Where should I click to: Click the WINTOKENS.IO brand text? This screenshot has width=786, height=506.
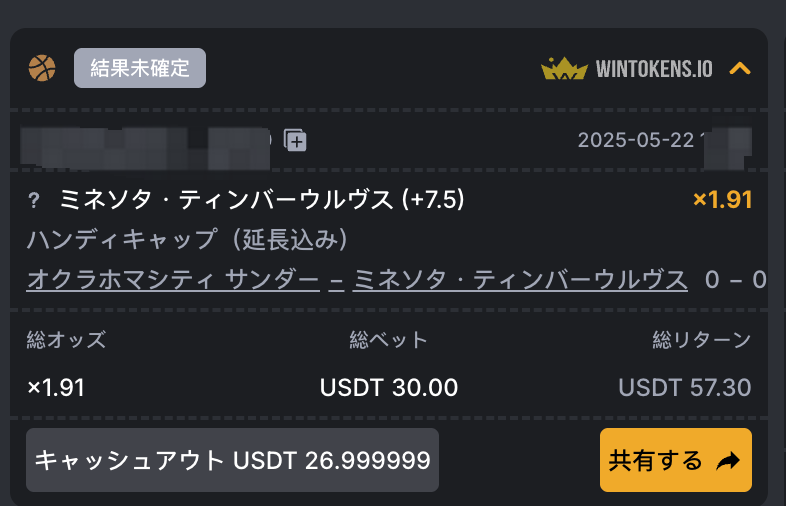click(654, 69)
